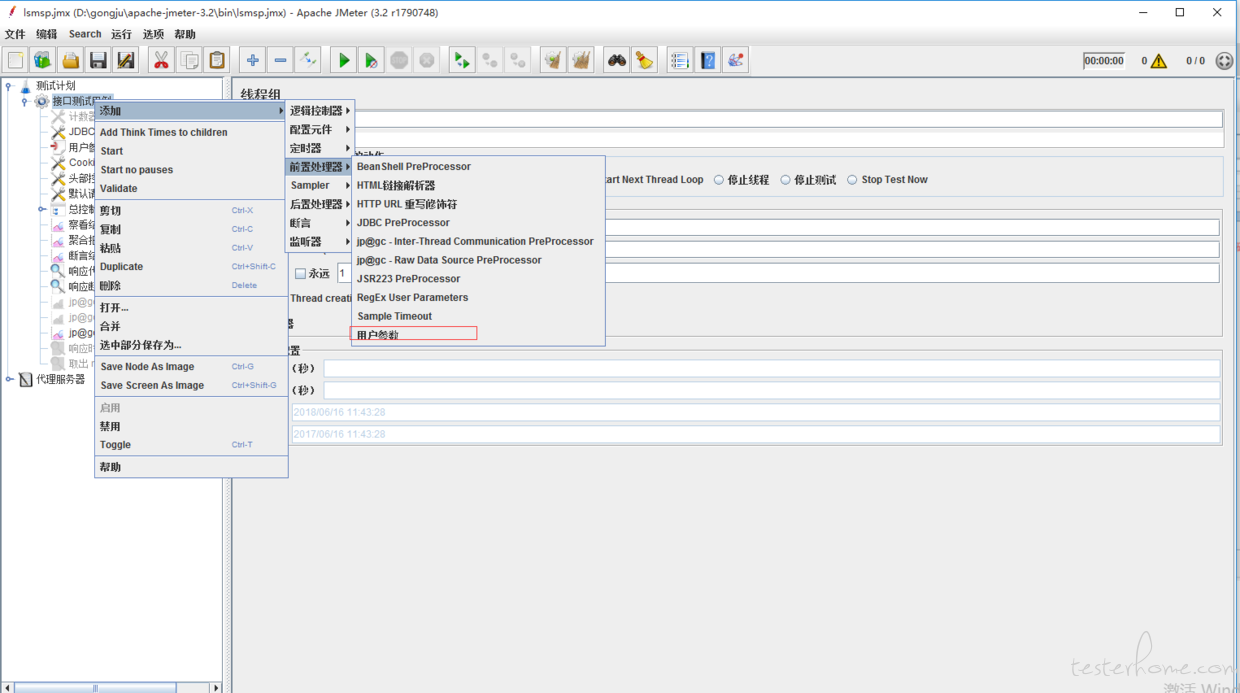Image resolution: width=1240 pixels, height=693 pixels.
Task: Select the 停止线程 radio button
Action: click(x=719, y=180)
